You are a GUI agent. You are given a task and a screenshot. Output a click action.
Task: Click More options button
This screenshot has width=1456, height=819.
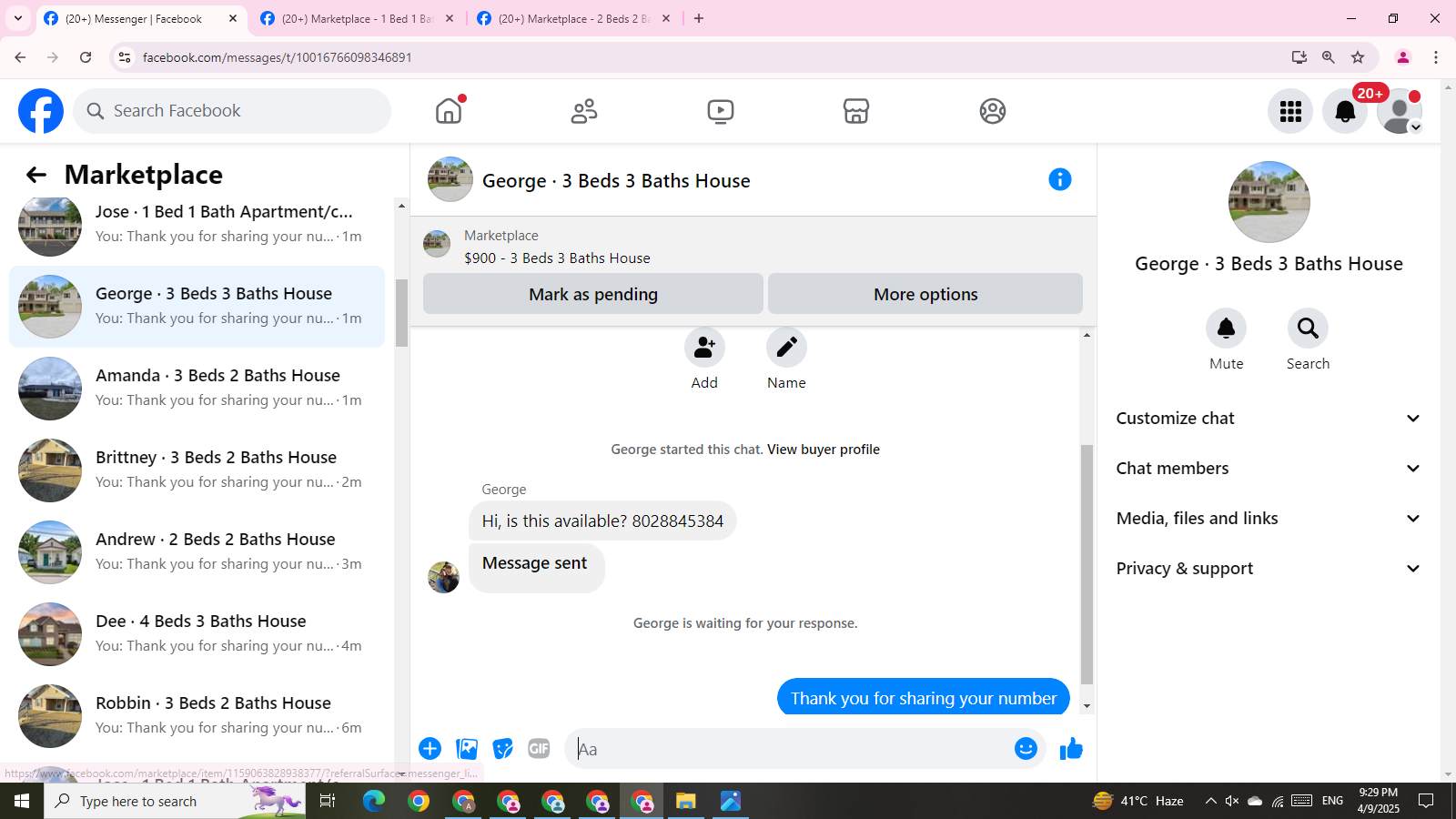925,294
